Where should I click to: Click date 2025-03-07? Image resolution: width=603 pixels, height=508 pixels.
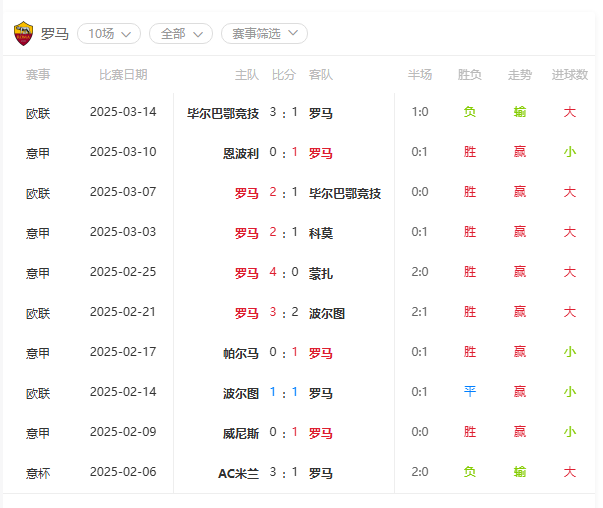click(123, 192)
